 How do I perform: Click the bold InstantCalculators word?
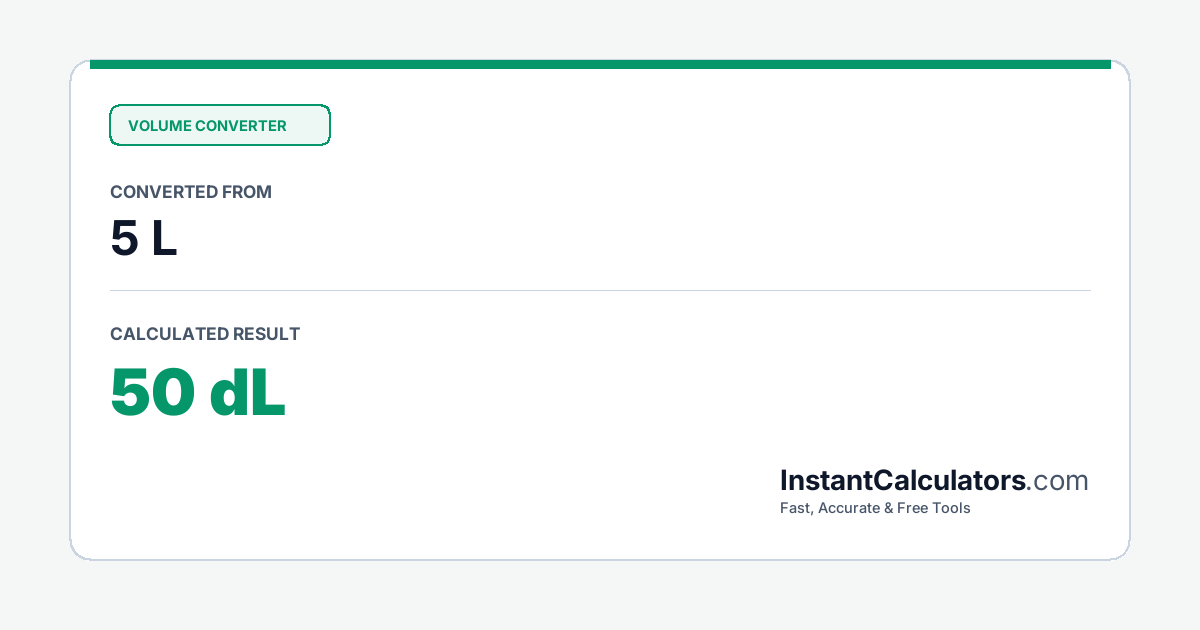point(903,480)
